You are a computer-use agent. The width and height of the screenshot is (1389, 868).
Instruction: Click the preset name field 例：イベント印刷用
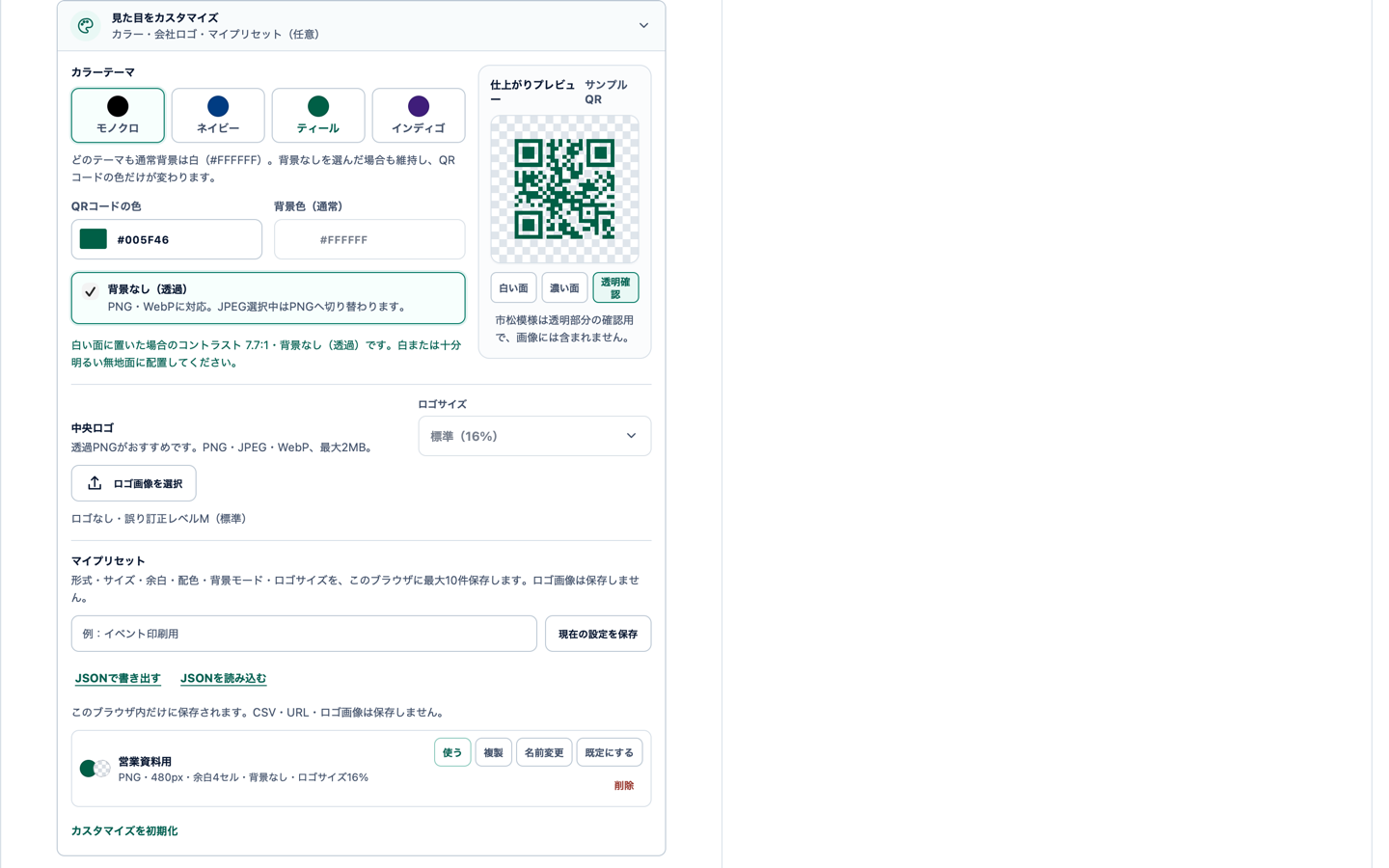click(x=304, y=634)
